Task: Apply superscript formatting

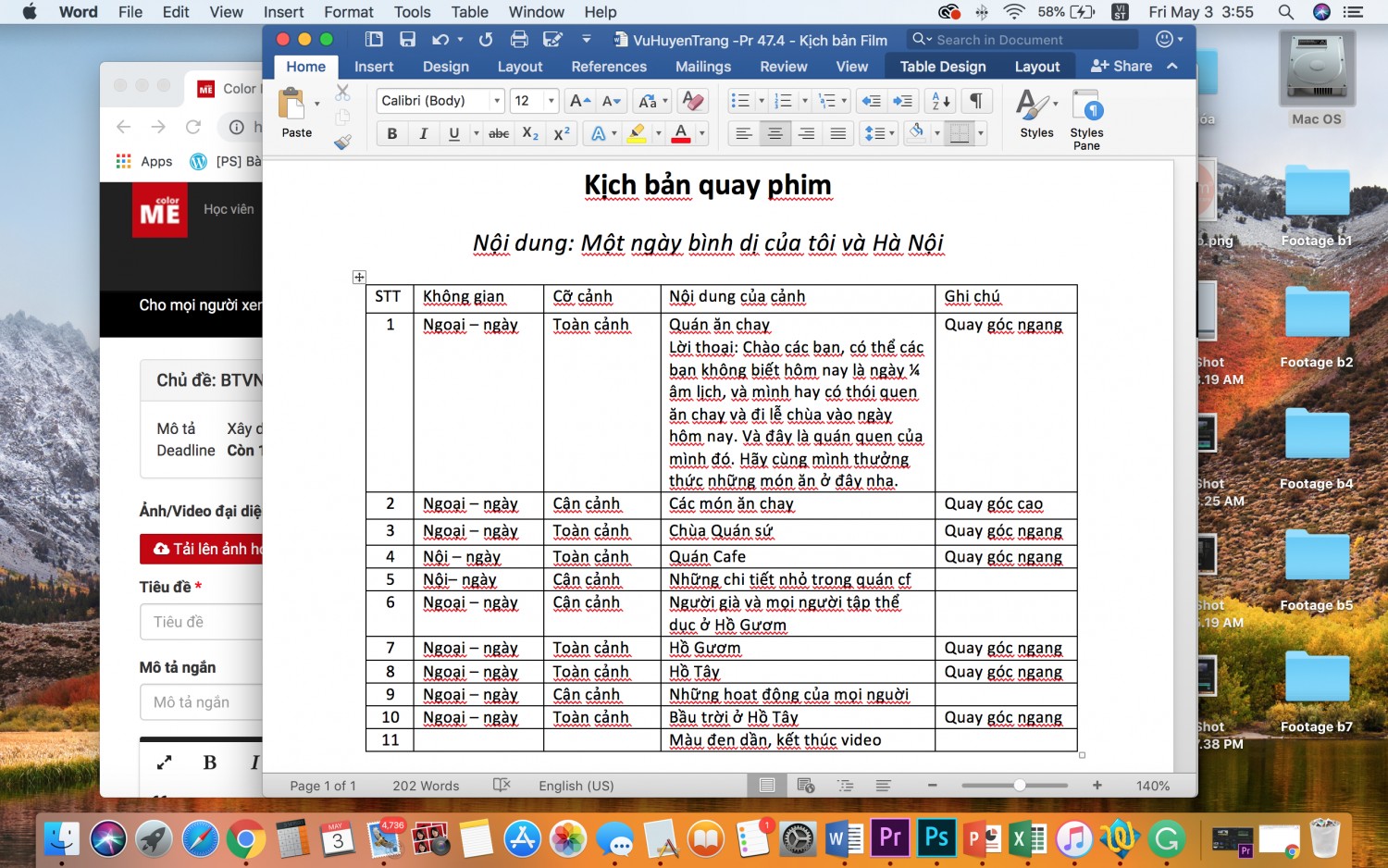Action: pos(562,133)
